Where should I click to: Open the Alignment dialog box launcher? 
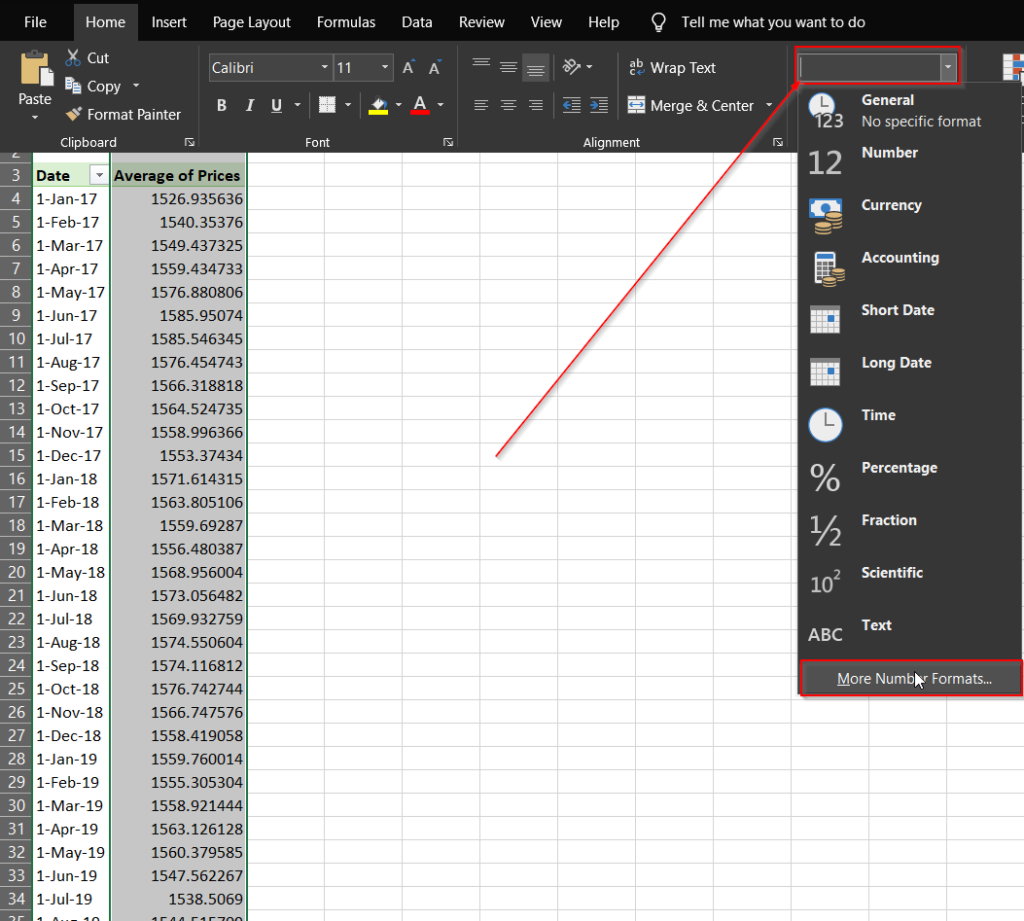pos(779,142)
